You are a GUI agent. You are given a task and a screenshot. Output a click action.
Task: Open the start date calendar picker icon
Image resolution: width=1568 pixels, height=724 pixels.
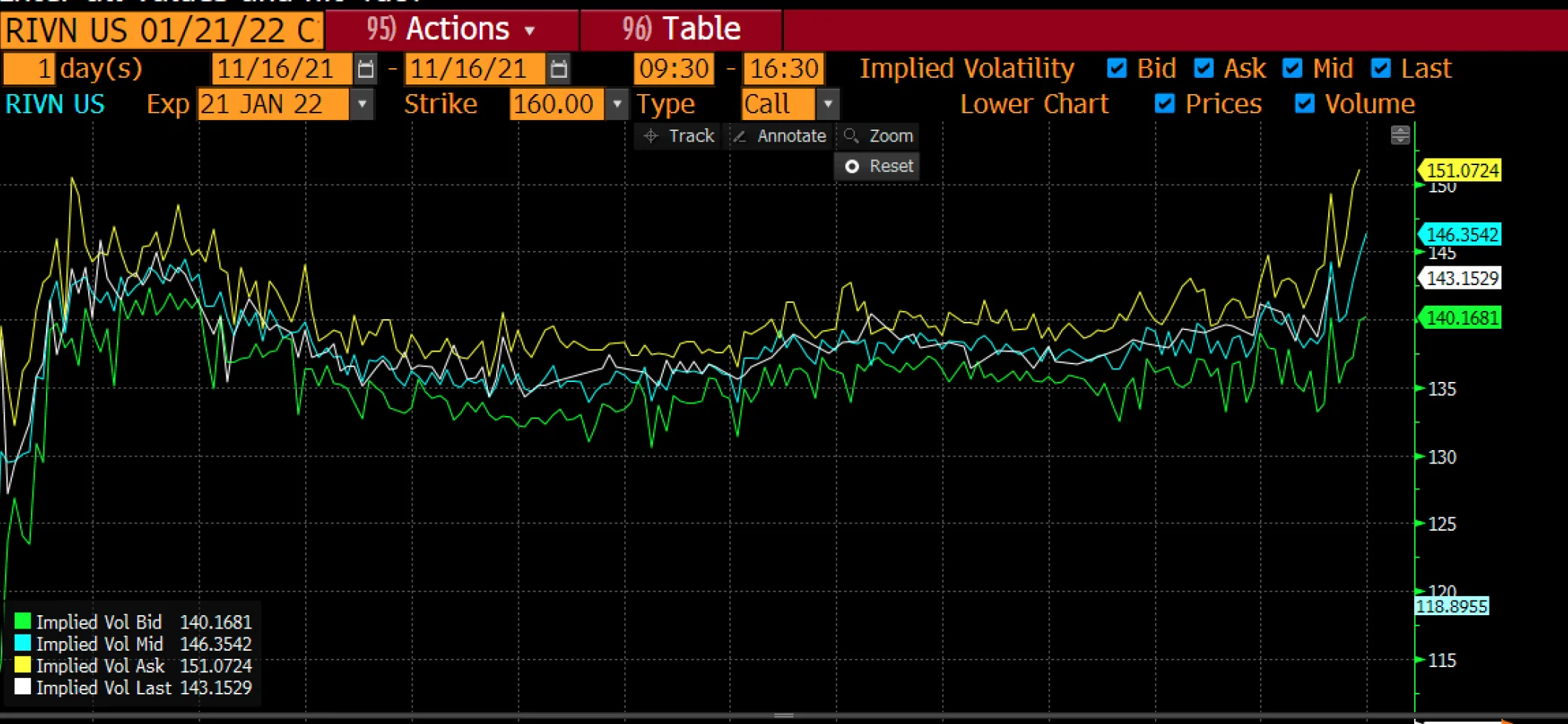365,69
